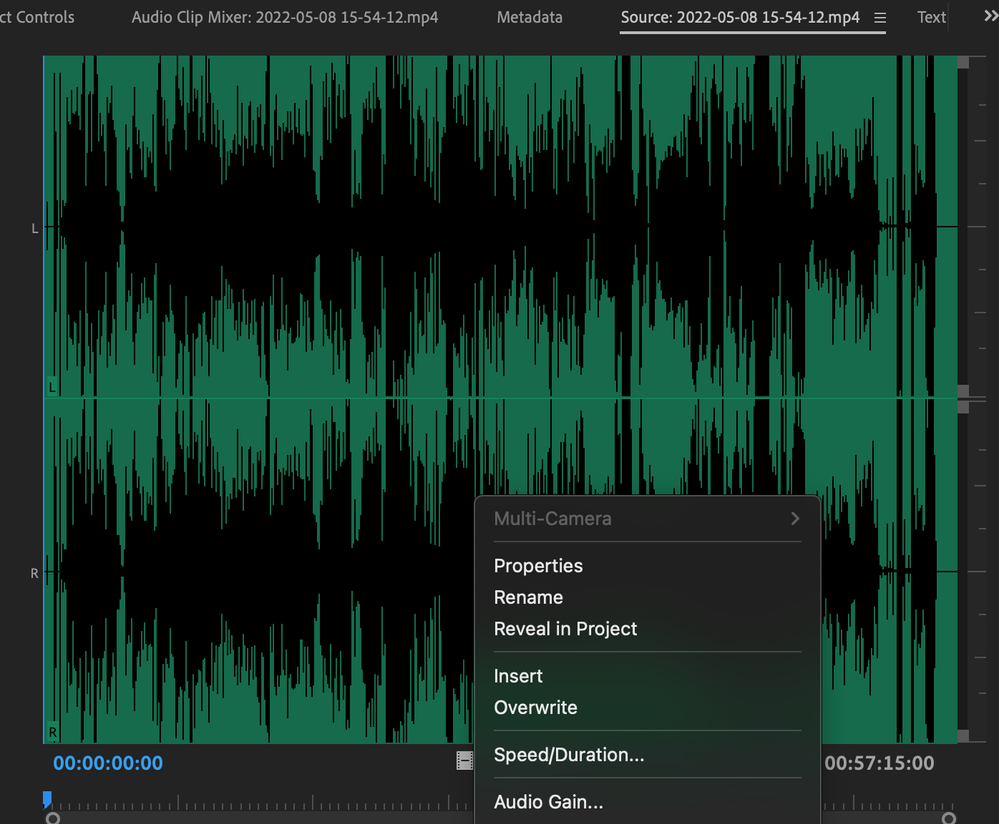The width and height of the screenshot is (999, 824).
Task: Click top handle of left-channel vertical zoom bar
Action: pyautogui.click(x=963, y=62)
